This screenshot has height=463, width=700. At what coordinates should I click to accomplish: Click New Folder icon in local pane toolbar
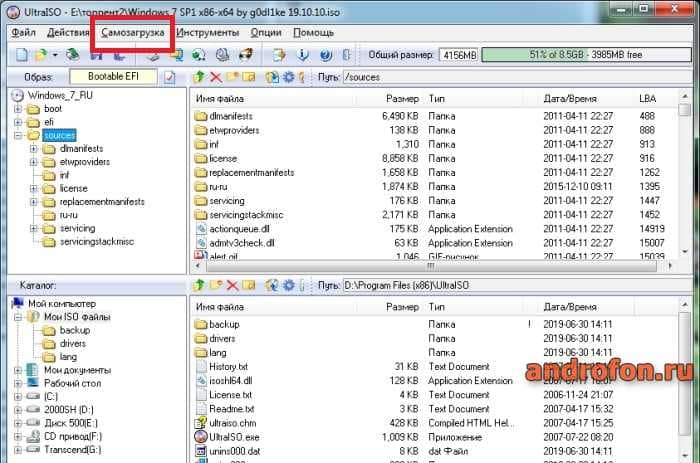216,285
